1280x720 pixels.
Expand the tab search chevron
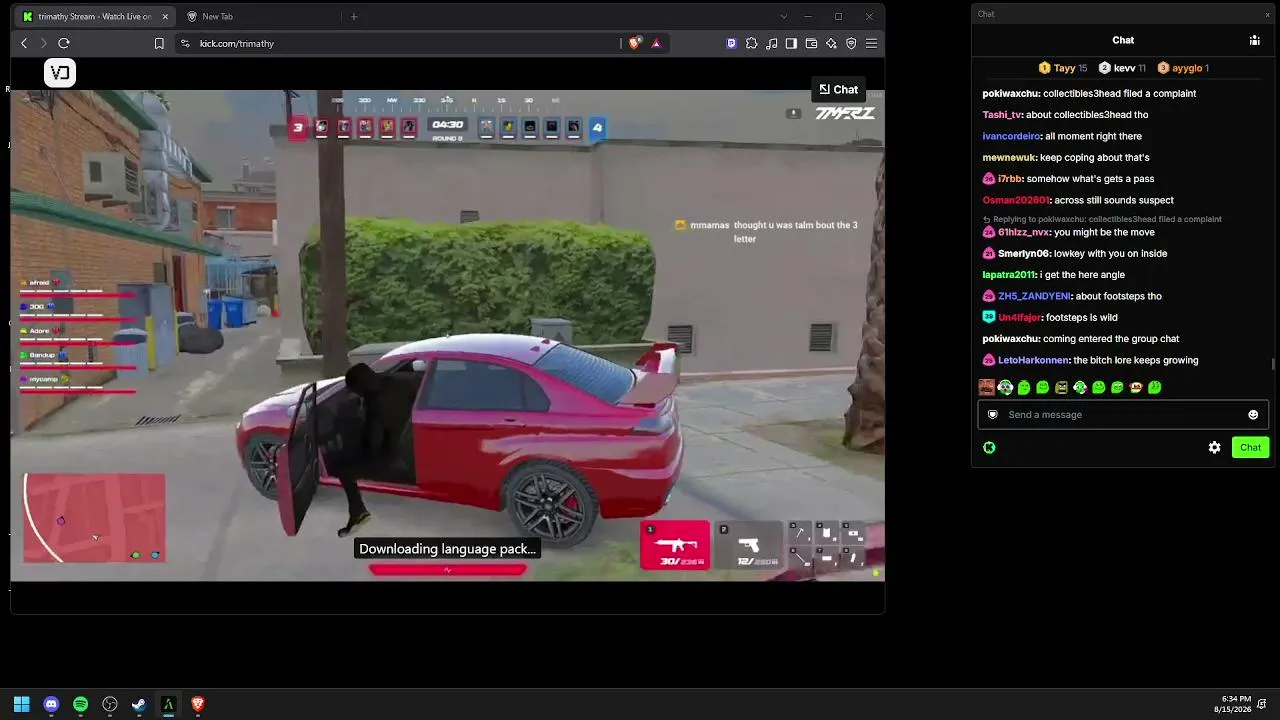(783, 16)
